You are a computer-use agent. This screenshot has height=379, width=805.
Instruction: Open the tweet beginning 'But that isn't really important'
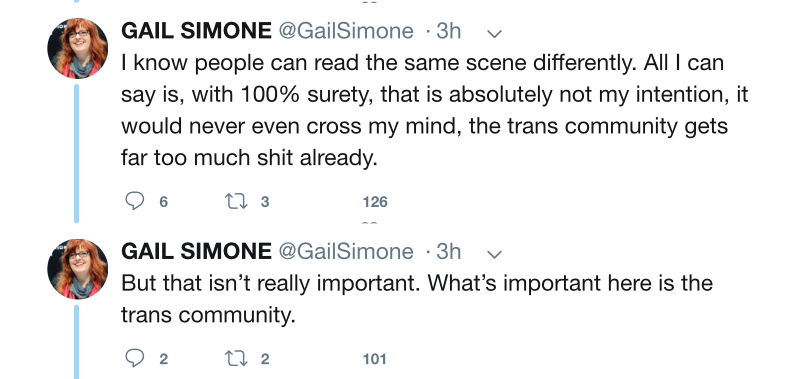417,299
